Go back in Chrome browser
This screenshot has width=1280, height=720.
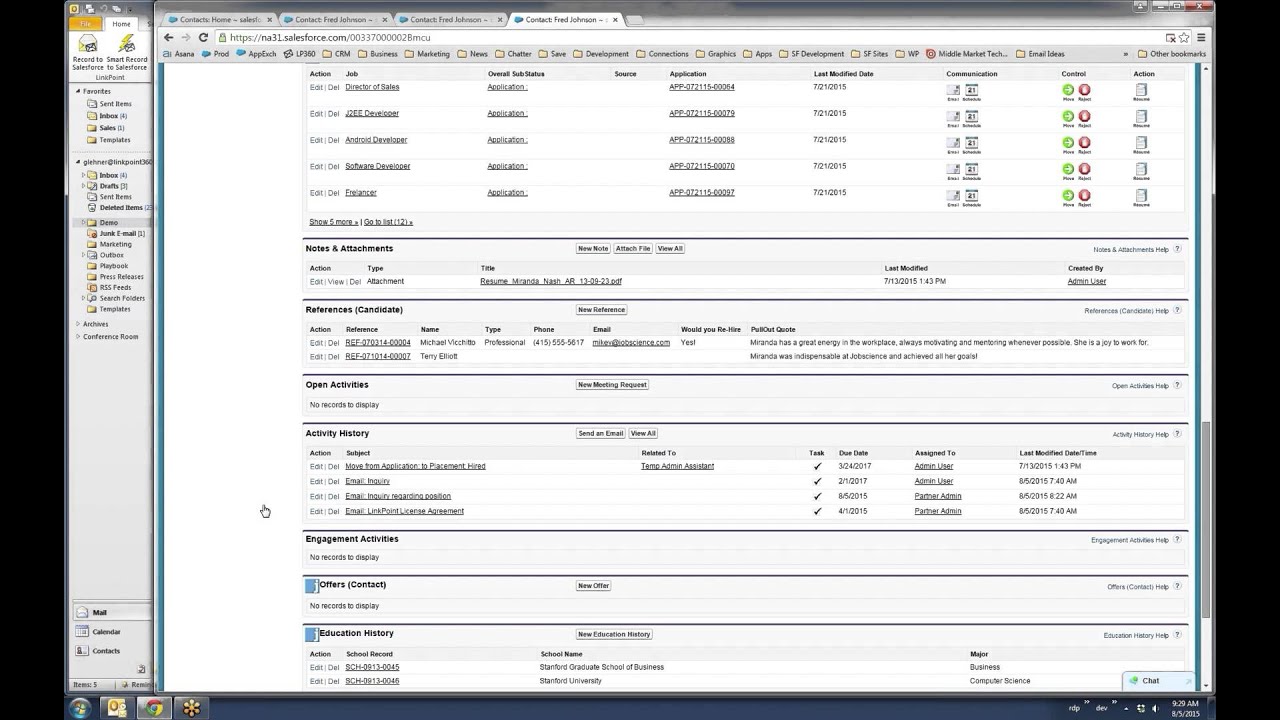click(169, 37)
